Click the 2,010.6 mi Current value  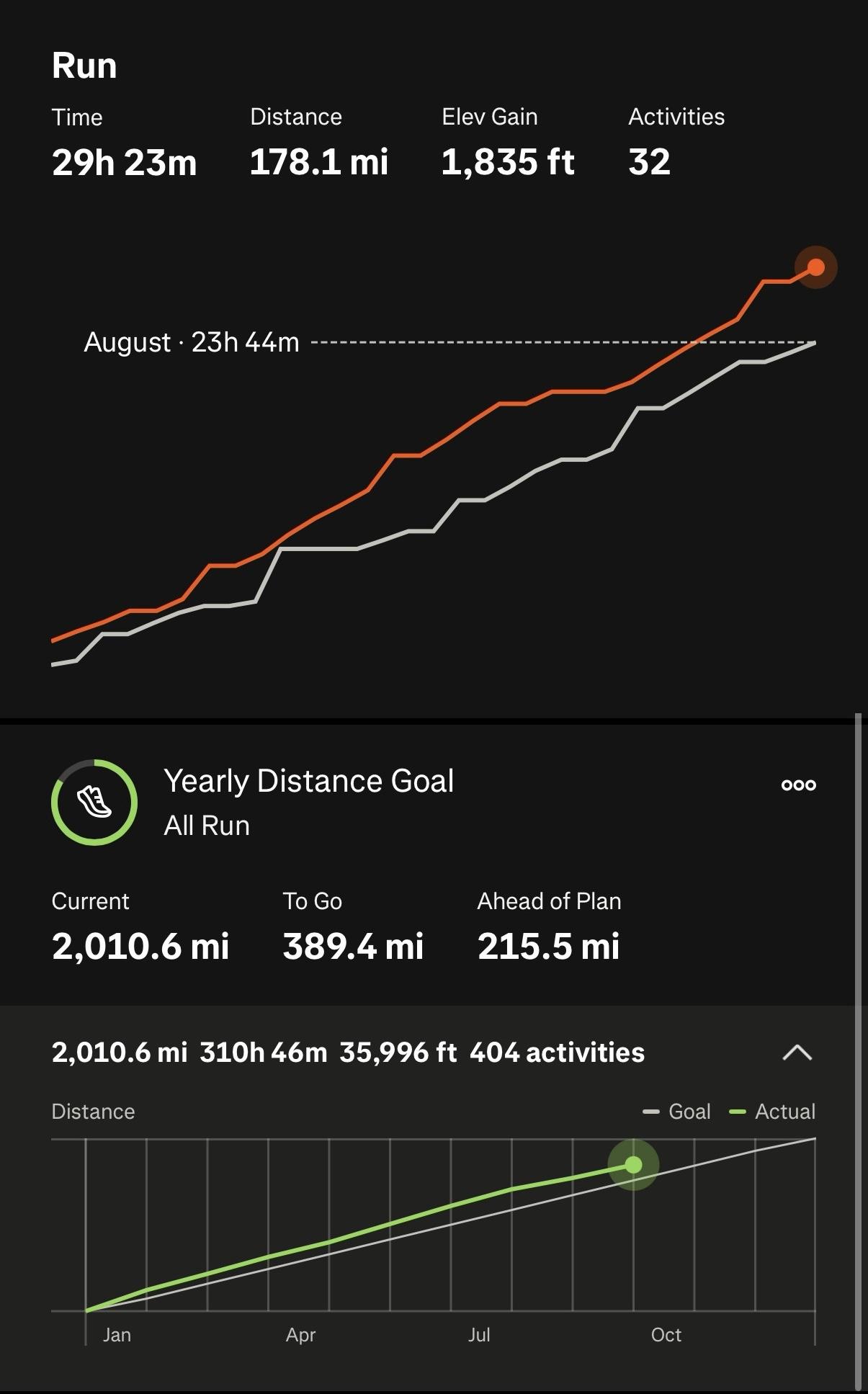[x=140, y=946]
